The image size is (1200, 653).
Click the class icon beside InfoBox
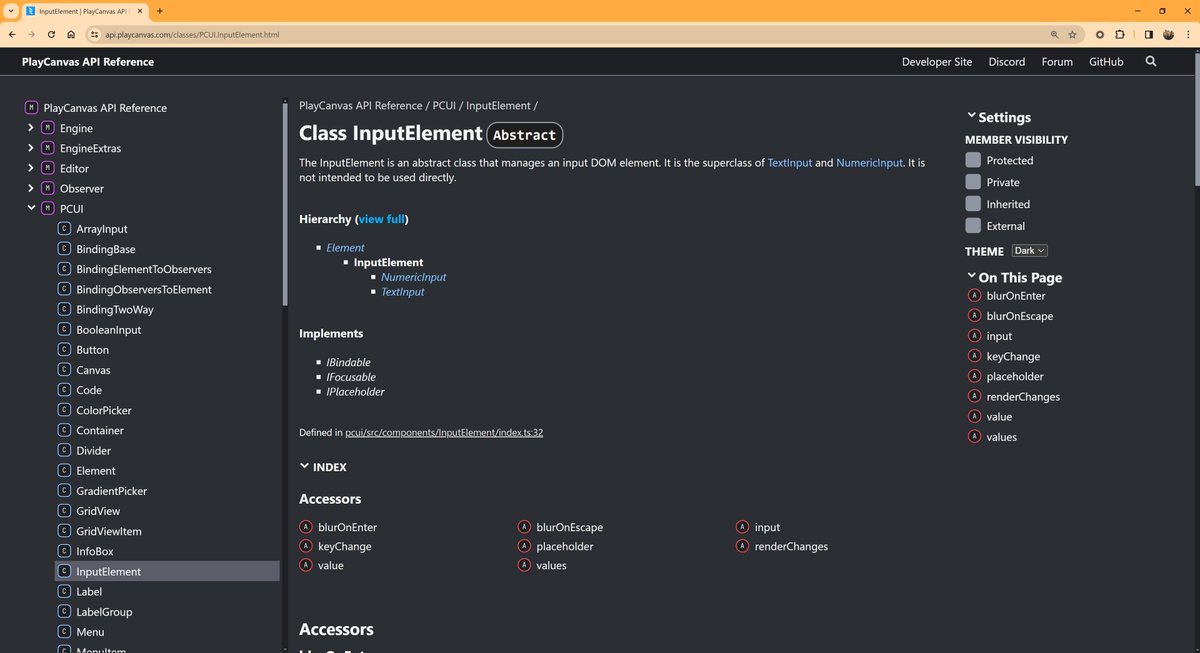64,551
